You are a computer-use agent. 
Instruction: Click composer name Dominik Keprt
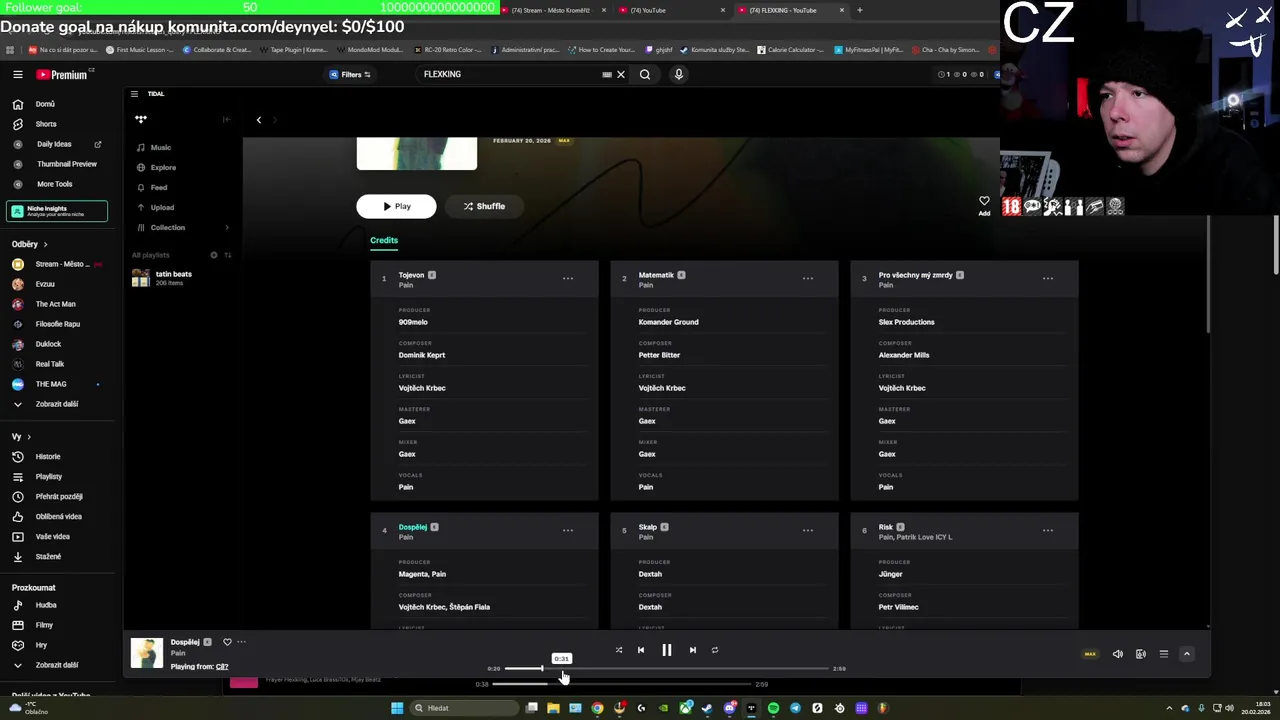click(422, 355)
